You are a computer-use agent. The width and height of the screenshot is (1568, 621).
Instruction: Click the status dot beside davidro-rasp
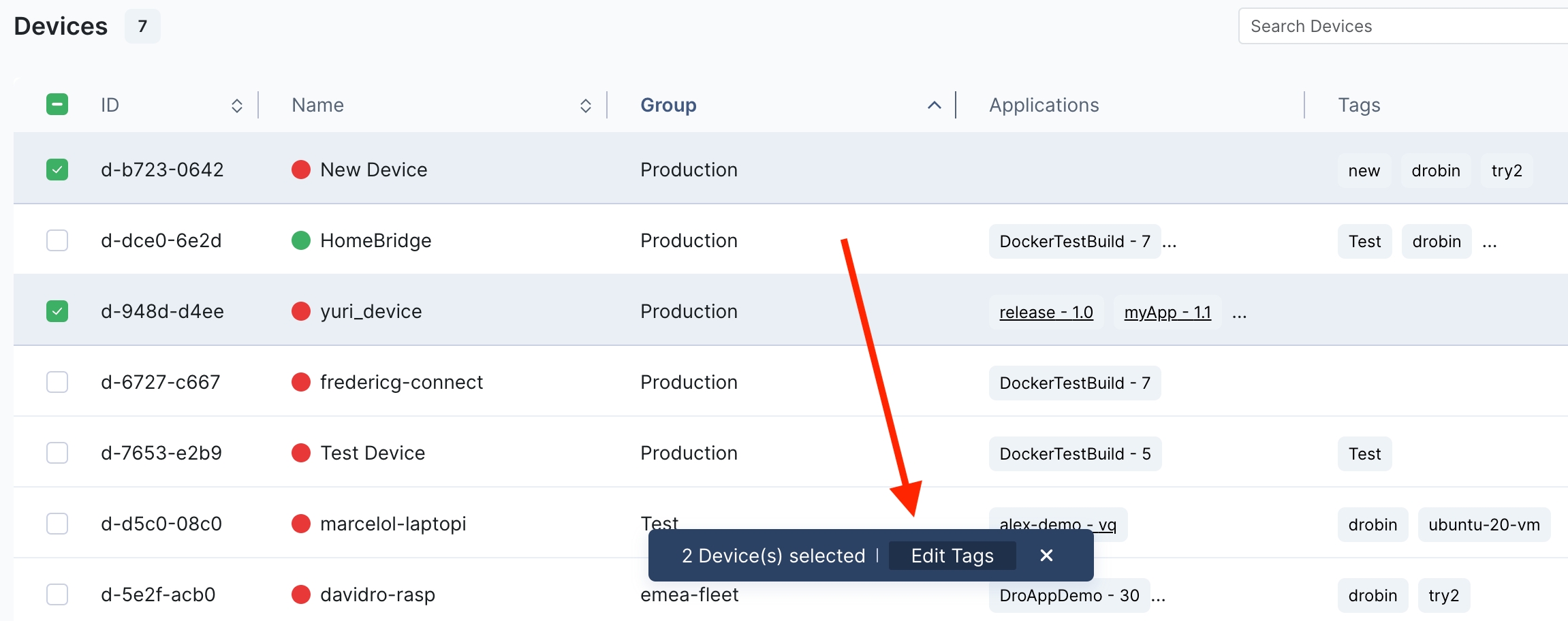(300, 594)
